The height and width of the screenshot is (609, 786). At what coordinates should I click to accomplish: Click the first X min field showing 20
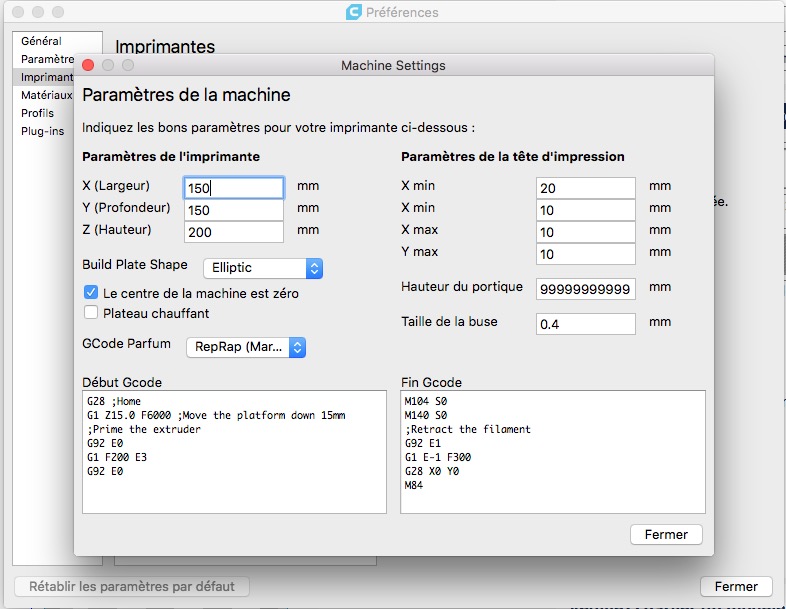[x=585, y=188]
